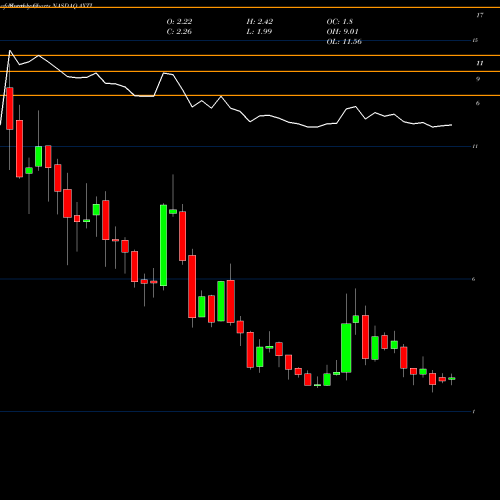Image resolution: width=500 pixels, height=500 pixels.
Task: Click the OC: 1.8 statistic
Action: (x=340, y=22)
